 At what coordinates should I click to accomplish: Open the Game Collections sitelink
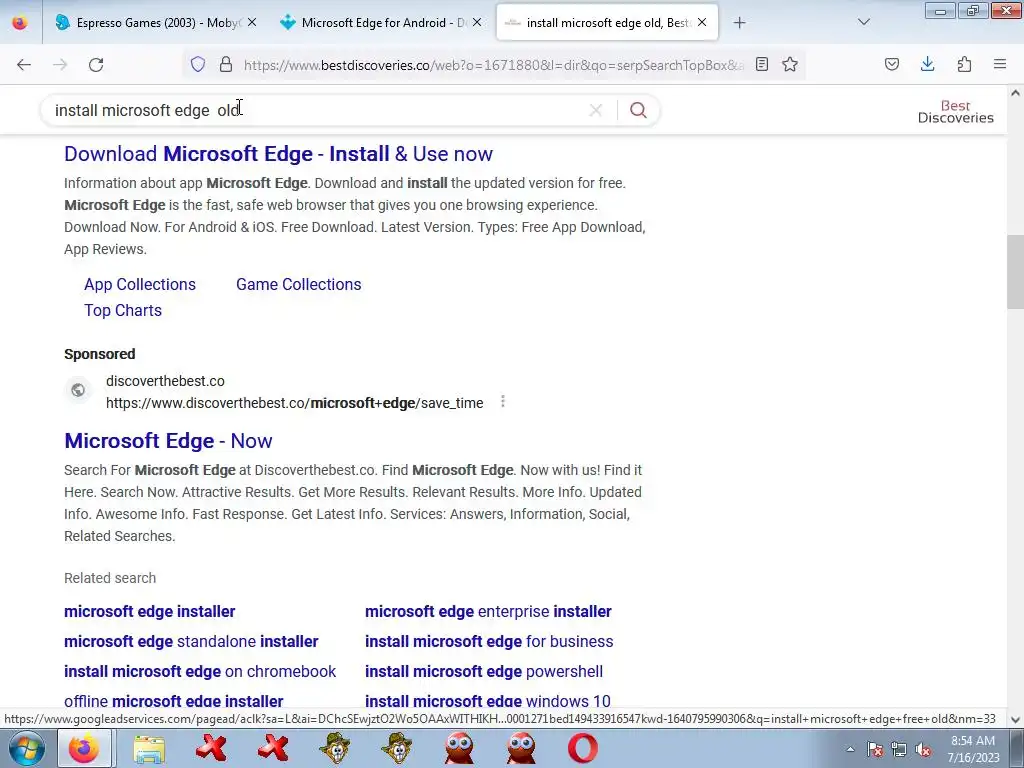tap(298, 284)
